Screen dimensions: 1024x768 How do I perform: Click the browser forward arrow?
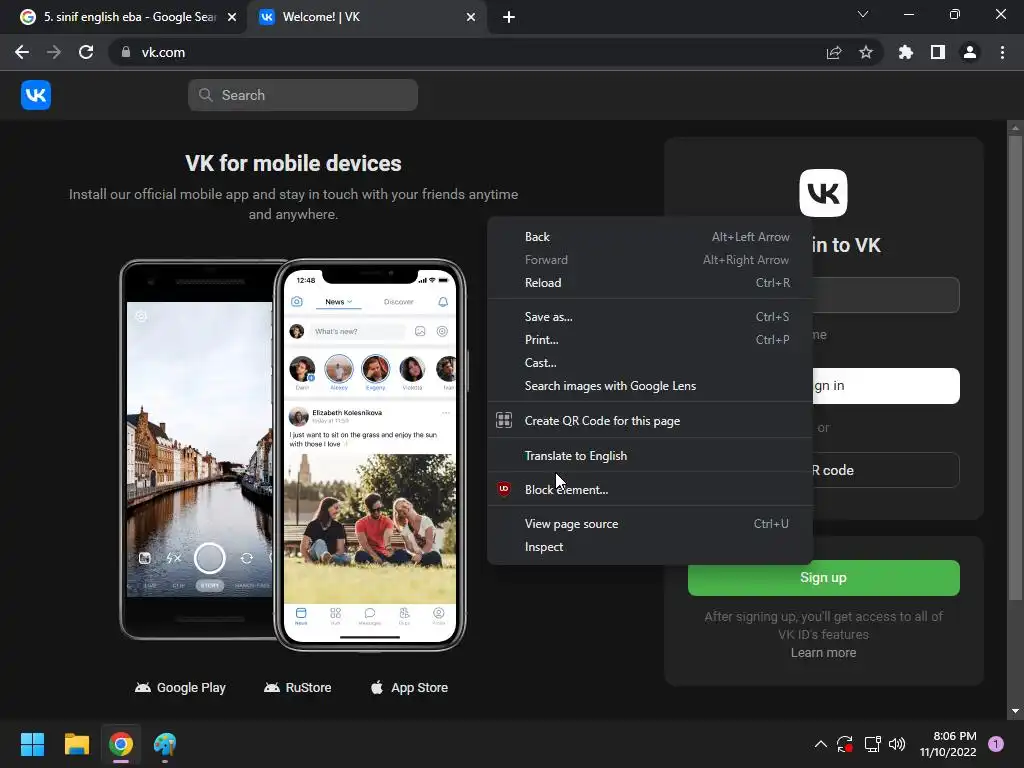[x=54, y=52]
